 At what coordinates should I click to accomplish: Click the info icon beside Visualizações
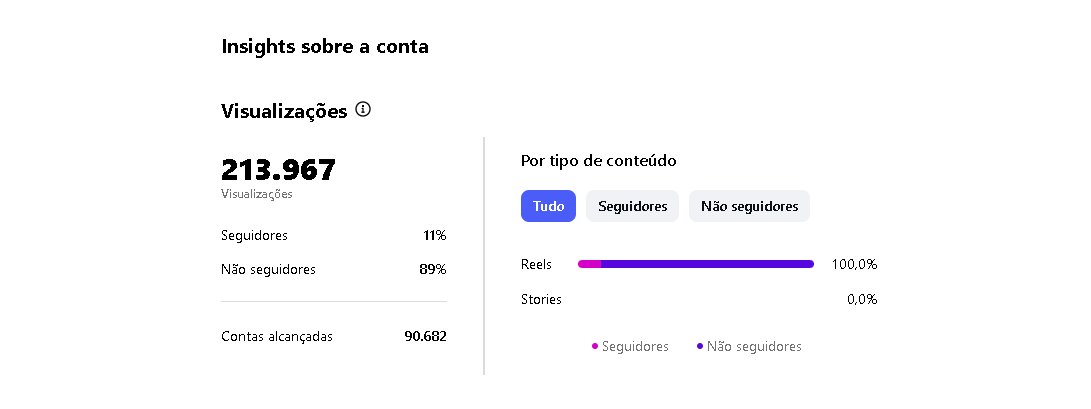tap(363, 109)
